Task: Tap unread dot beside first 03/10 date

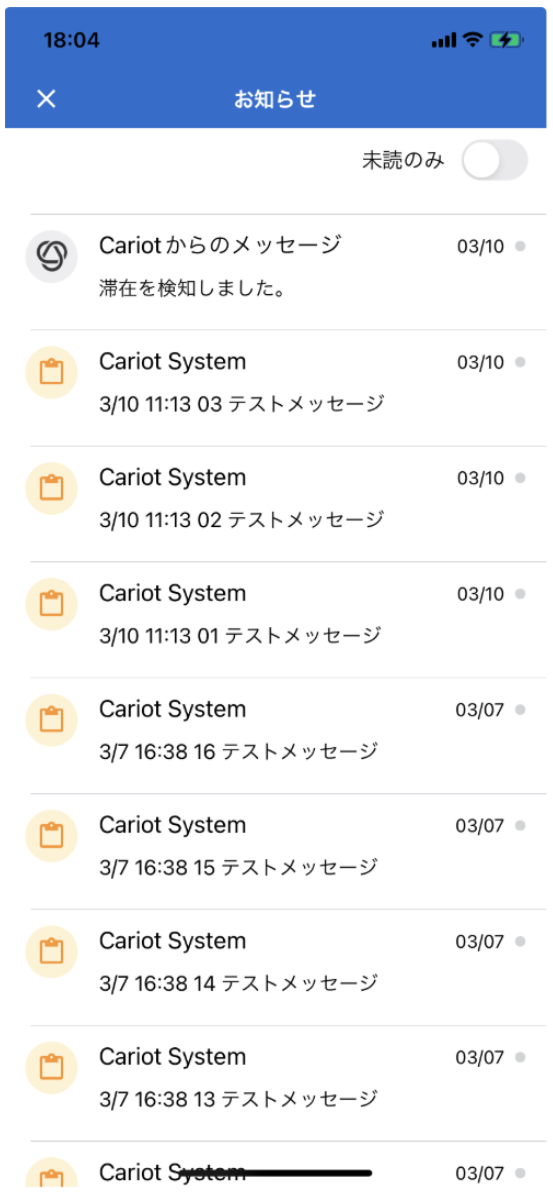Action: tap(520, 246)
